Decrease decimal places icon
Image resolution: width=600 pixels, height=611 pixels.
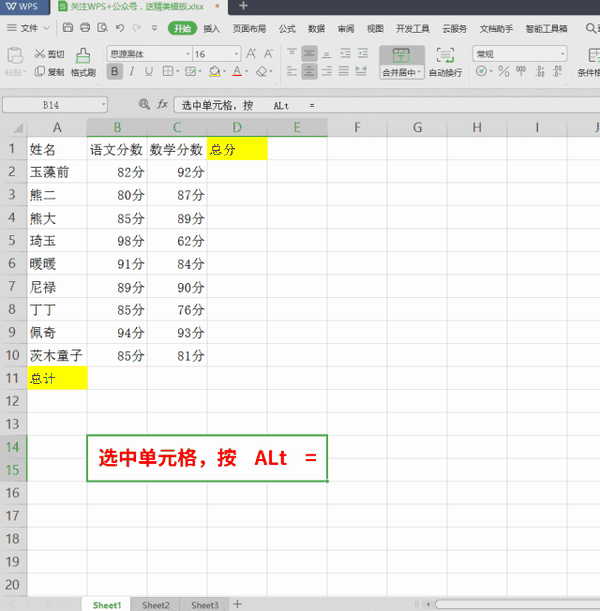pos(558,72)
